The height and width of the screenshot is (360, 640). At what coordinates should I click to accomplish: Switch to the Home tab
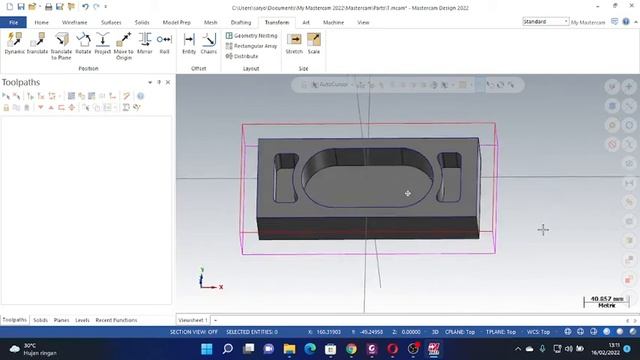point(41,22)
